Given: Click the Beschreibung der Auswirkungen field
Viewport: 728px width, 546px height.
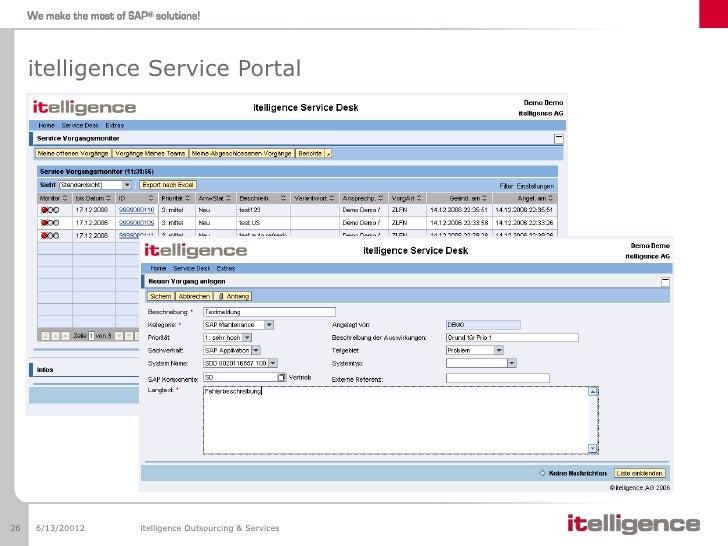Looking at the screenshot, I should tap(512, 338).
